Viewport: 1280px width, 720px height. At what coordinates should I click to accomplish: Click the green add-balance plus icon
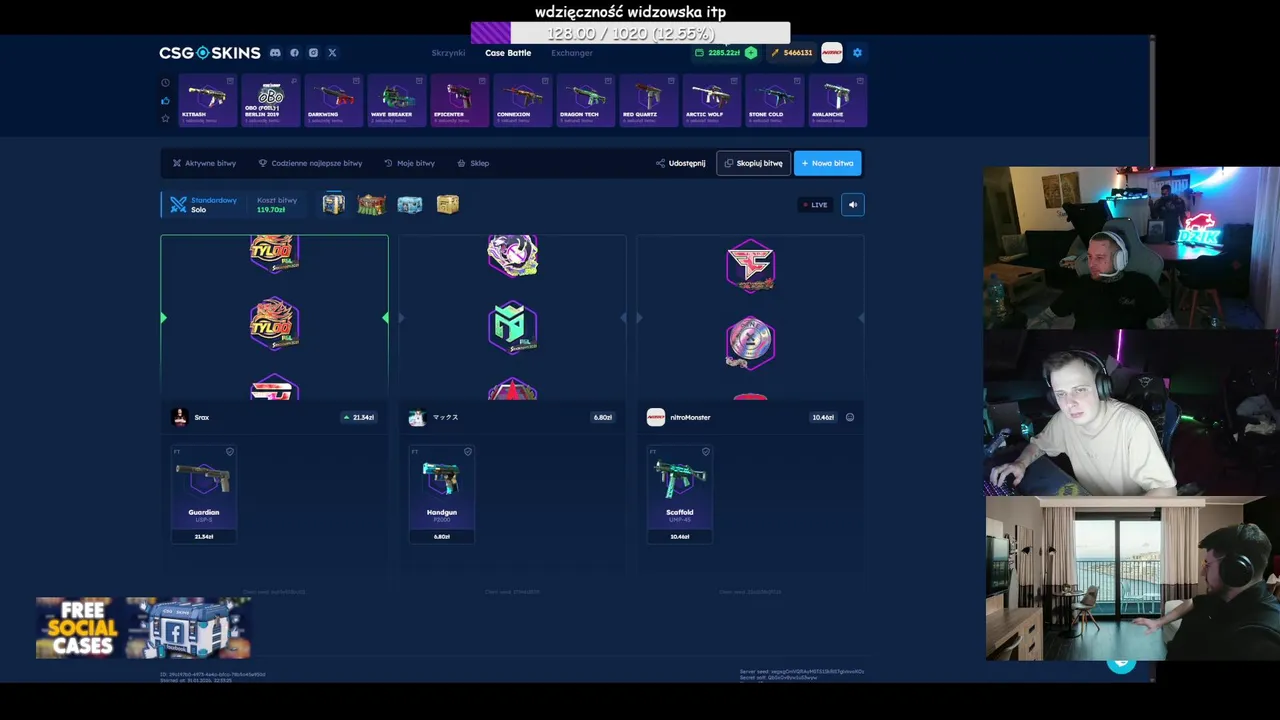tap(751, 53)
